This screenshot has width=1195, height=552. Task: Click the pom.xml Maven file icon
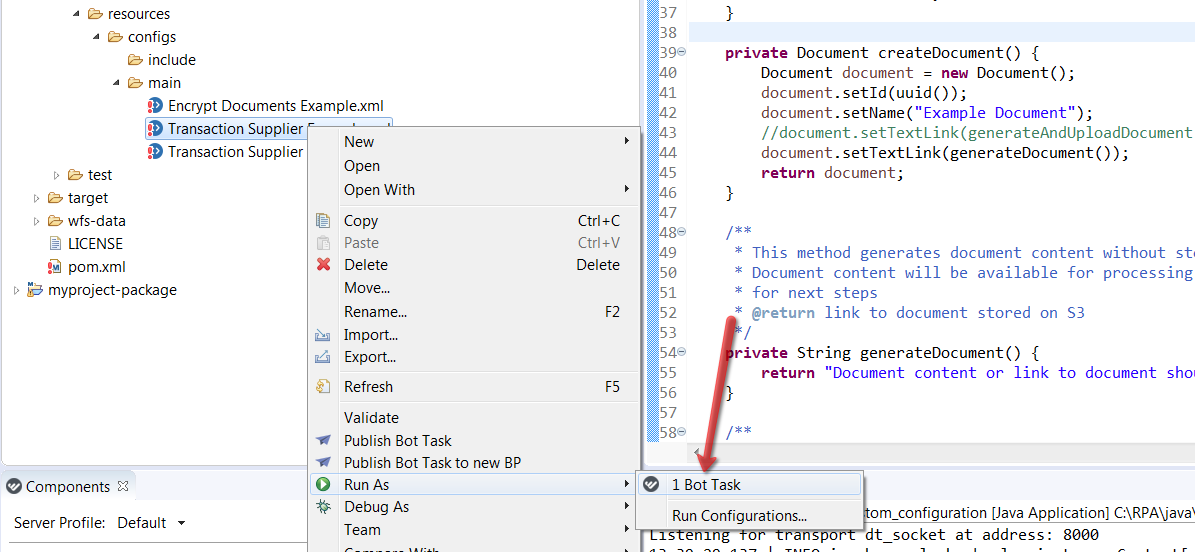pos(55,267)
